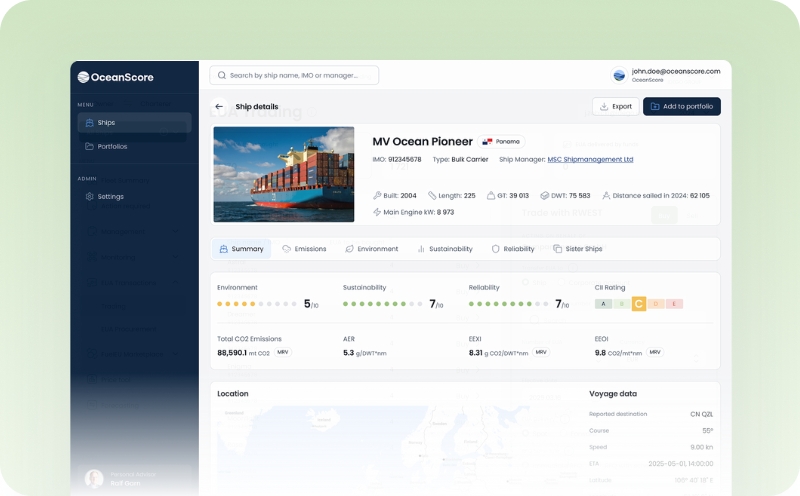Select the Sister Ships tab
The image size is (800, 496).
[x=578, y=248]
